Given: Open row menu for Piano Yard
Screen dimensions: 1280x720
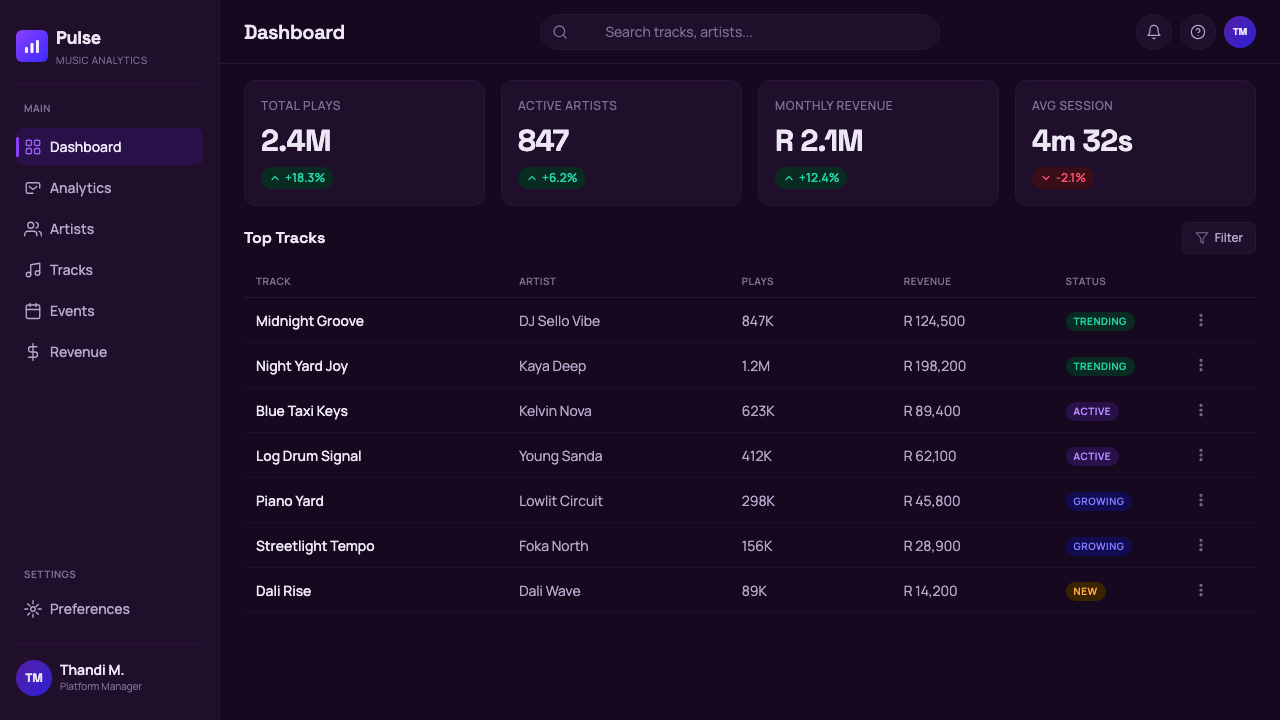Looking at the screenshot, I should click(x=1201, y=501).
